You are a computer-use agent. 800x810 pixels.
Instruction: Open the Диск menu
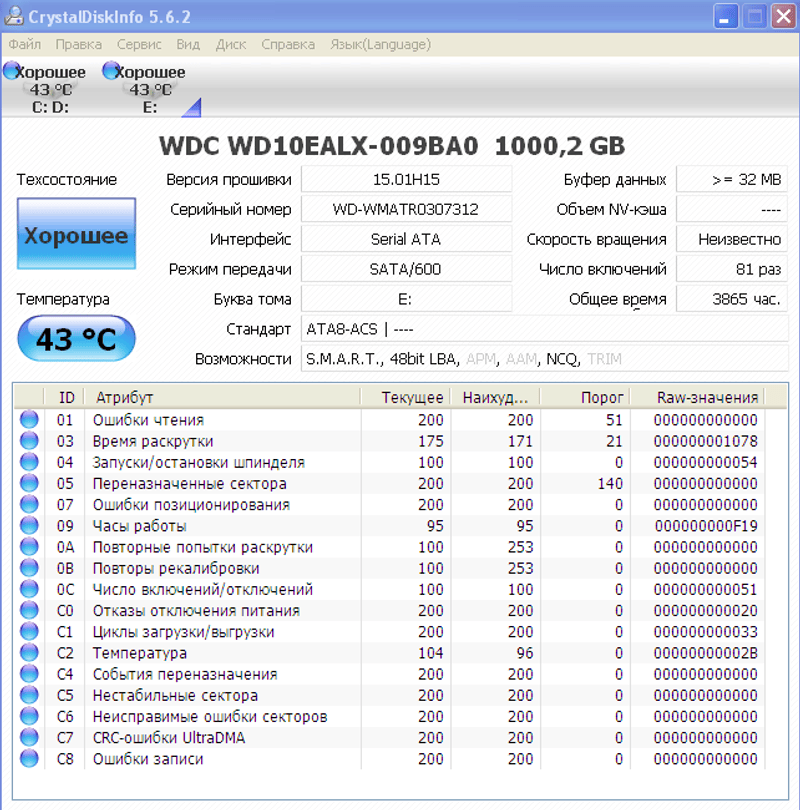(231, 44)
